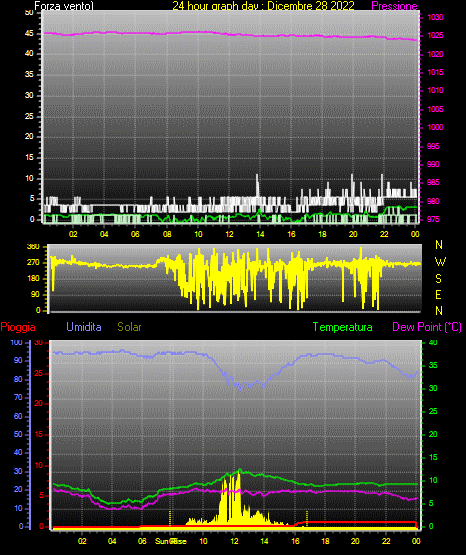Click the Solar legend label
Image resolution: width=466 pixels, height=555 pixels.
[130, 327]
